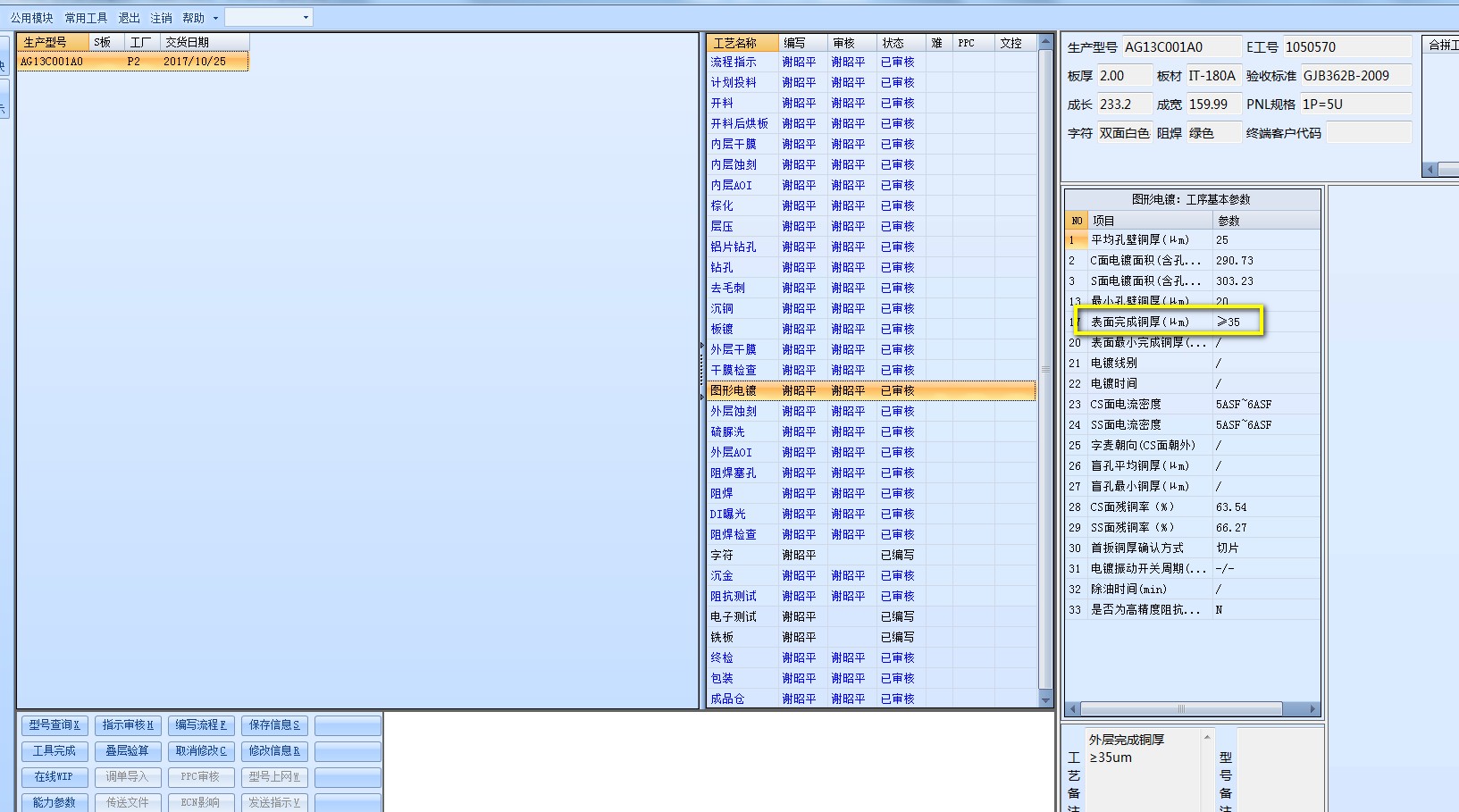Click the 取消修改C button
The width and height of the screenshot is (1459, 812).
click(x=201, y=751)
